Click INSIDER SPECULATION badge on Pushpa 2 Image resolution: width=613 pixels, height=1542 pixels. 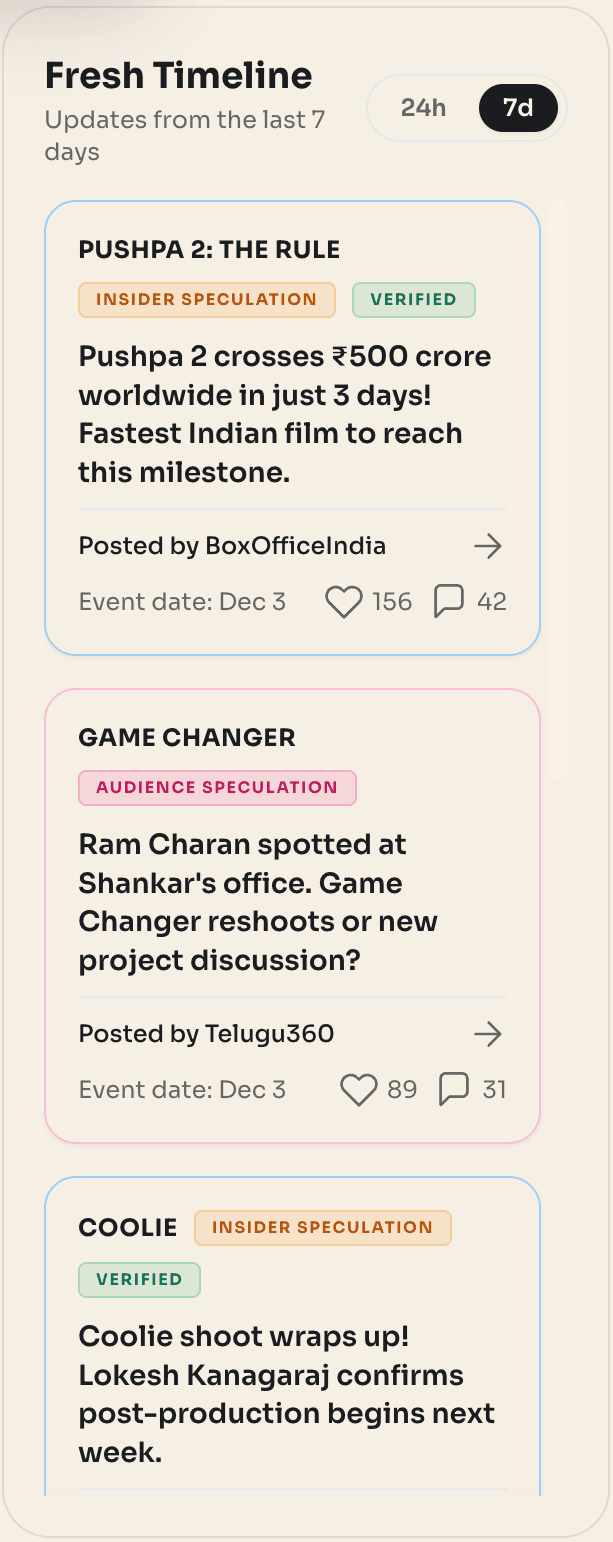point(207,299)
